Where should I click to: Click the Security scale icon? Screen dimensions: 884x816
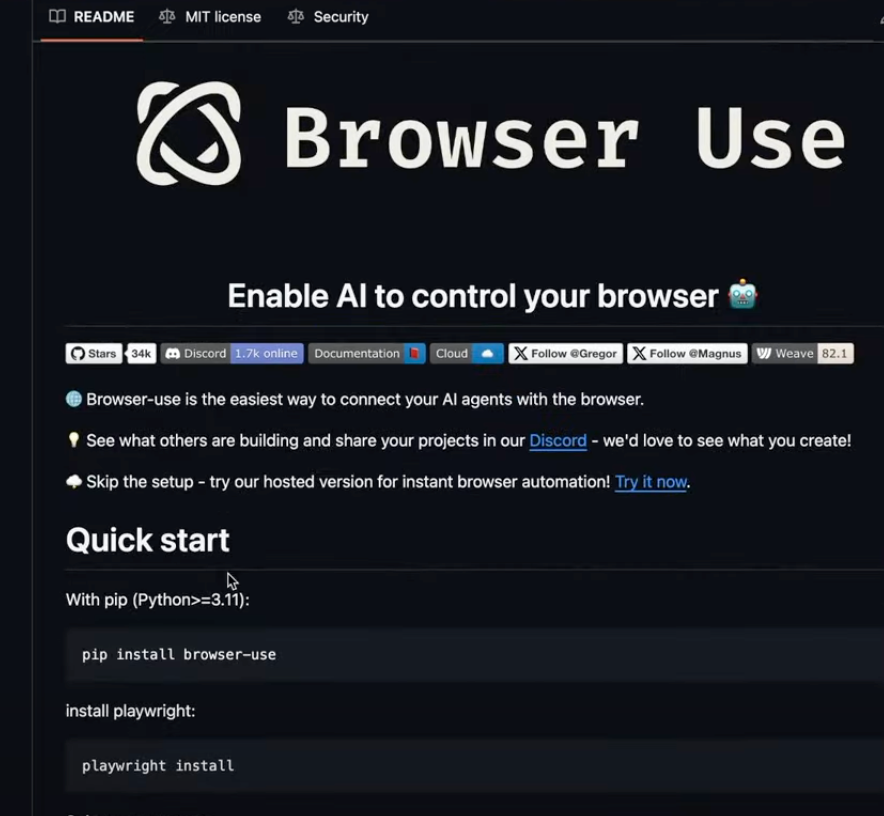pyautogui.click(x=295, y=16)
